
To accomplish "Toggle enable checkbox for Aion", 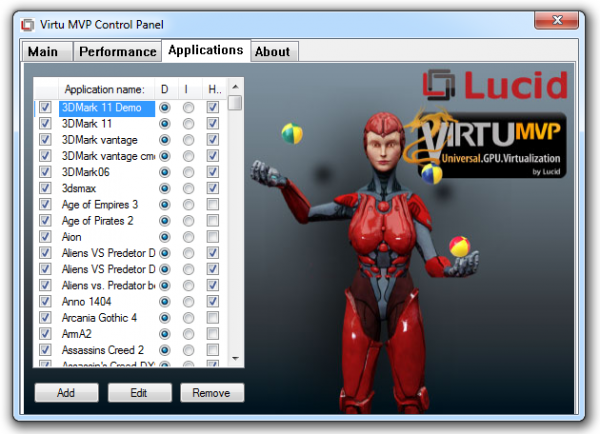I will click(46, 237).
